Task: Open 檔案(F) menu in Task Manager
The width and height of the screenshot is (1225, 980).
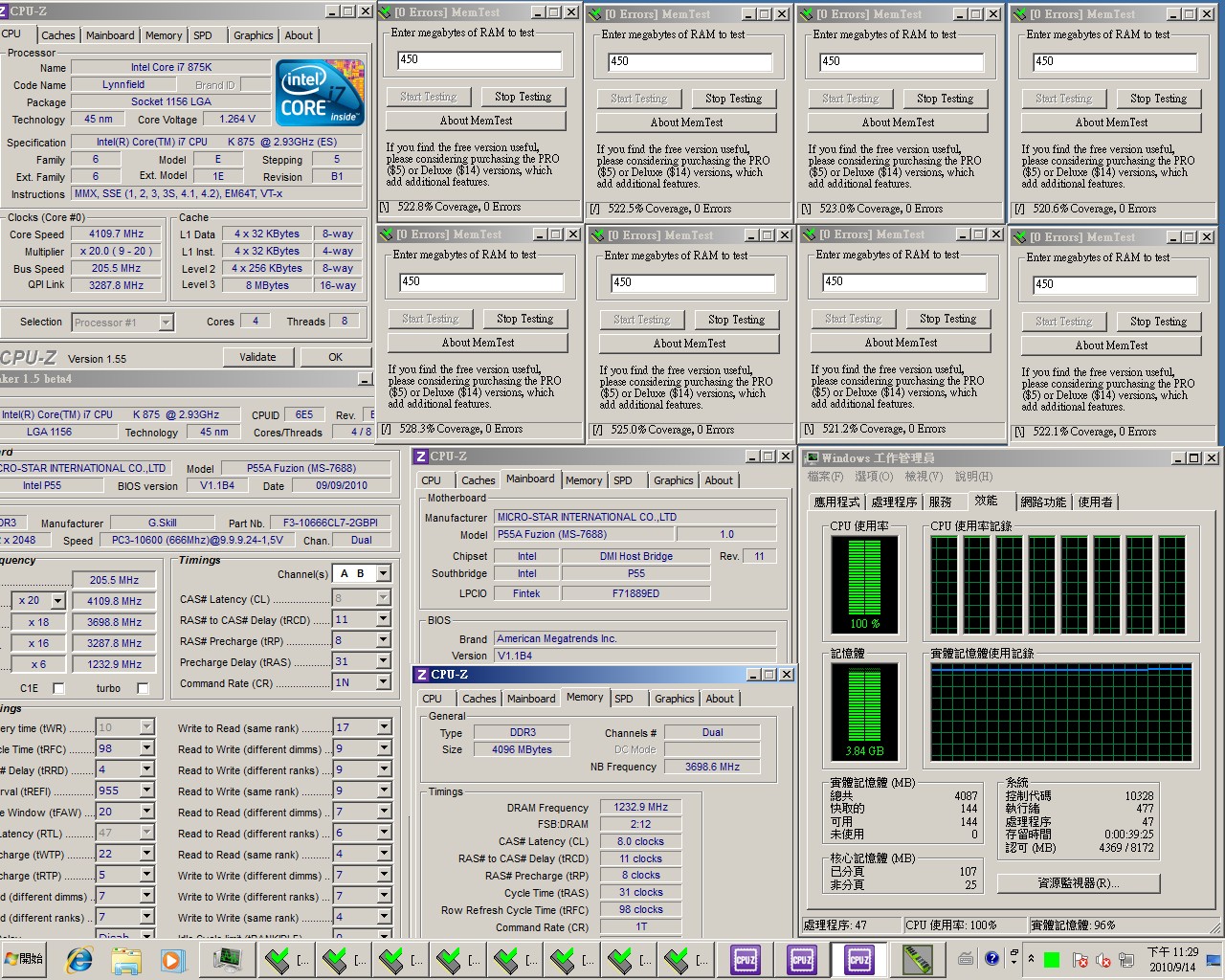Action: (825, 477)
